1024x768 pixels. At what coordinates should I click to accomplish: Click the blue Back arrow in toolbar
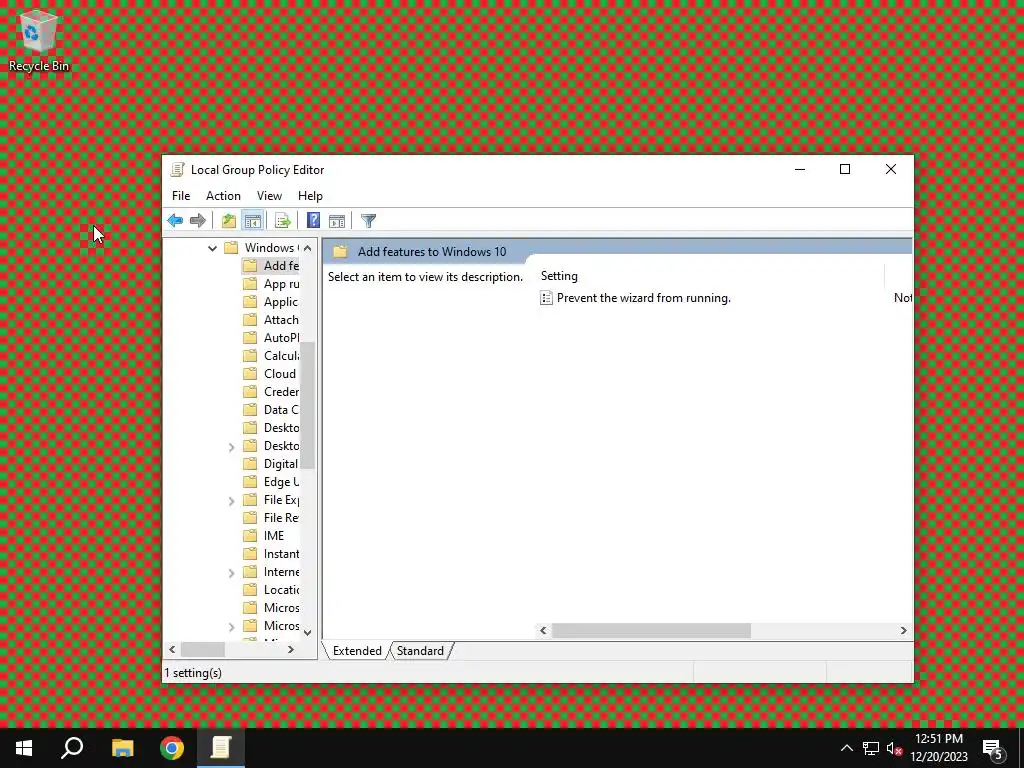coord(175,221)
